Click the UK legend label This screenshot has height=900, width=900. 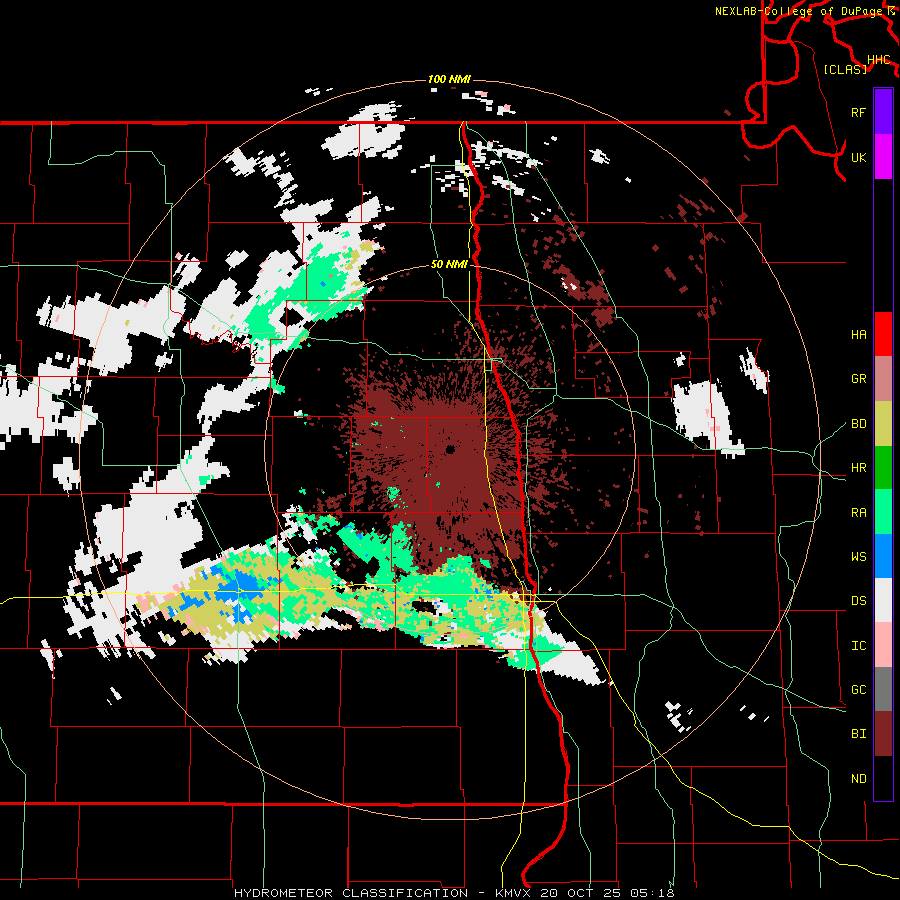858,157
